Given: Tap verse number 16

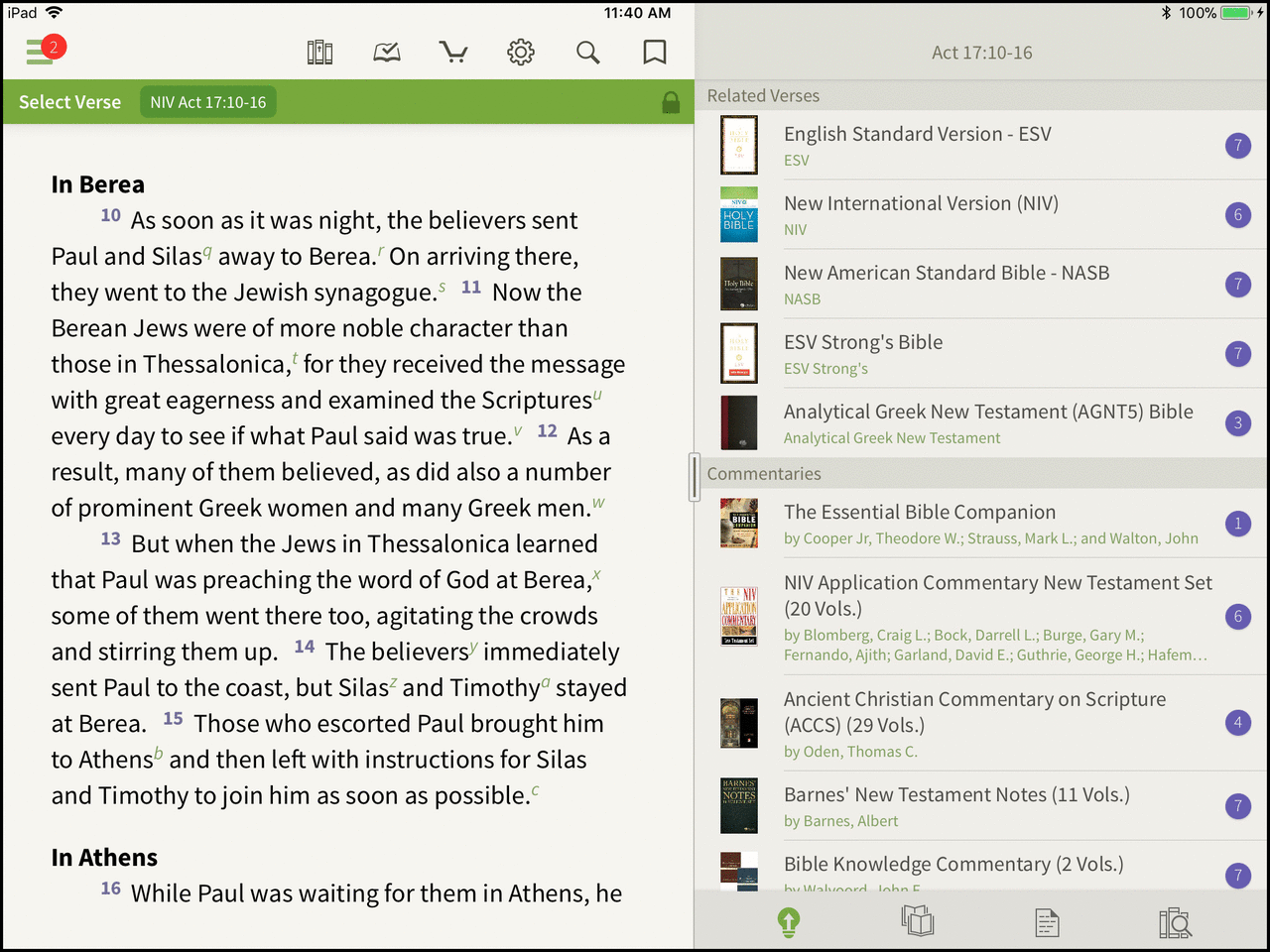Looking at the screenshot, I should (x=110, y=889).
